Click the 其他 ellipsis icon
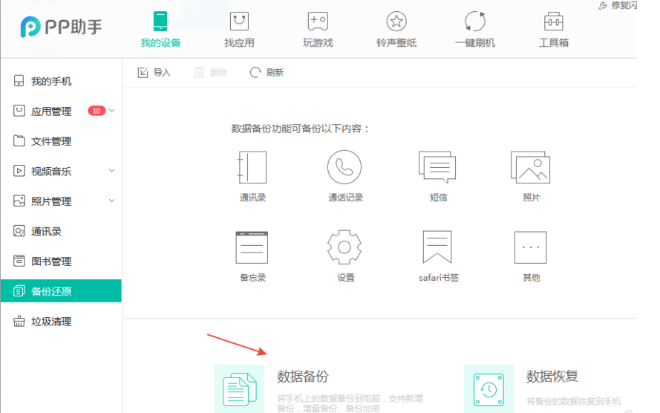Image resolution: width=660 pixels, height=413 pixels. coord(530,248)
